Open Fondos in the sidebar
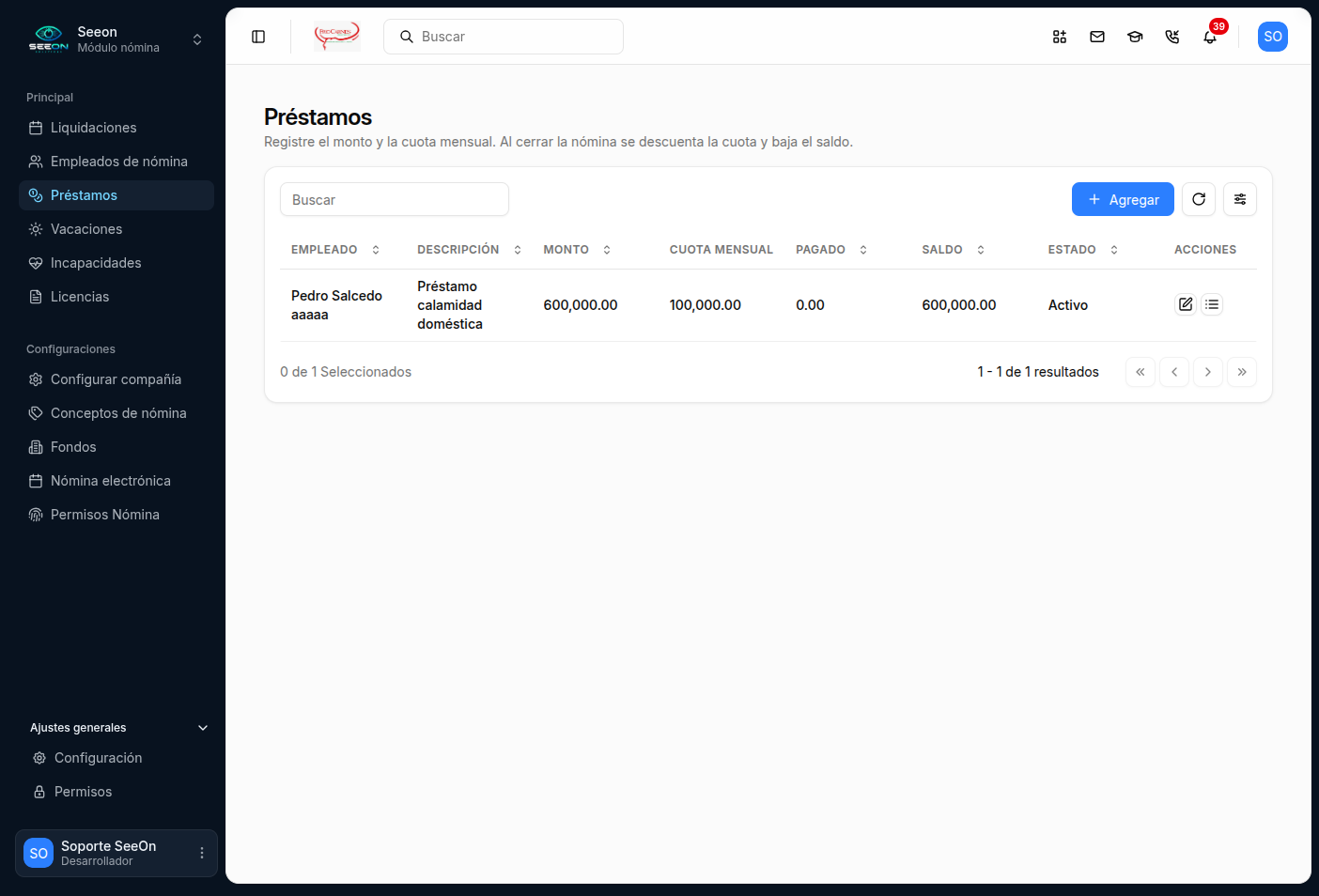The image size is (1319, 896). coord(116,447)
